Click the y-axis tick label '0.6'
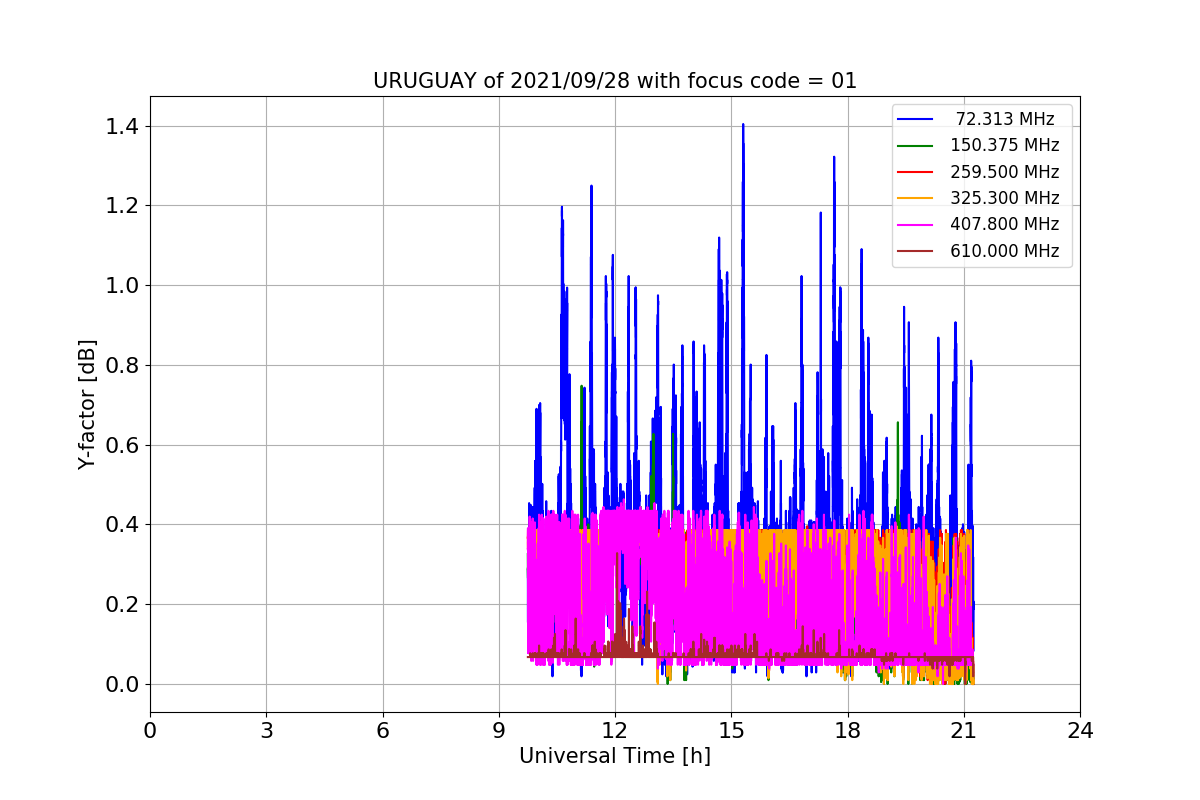This screenshot has height=800, width=1200. [122, 445]
